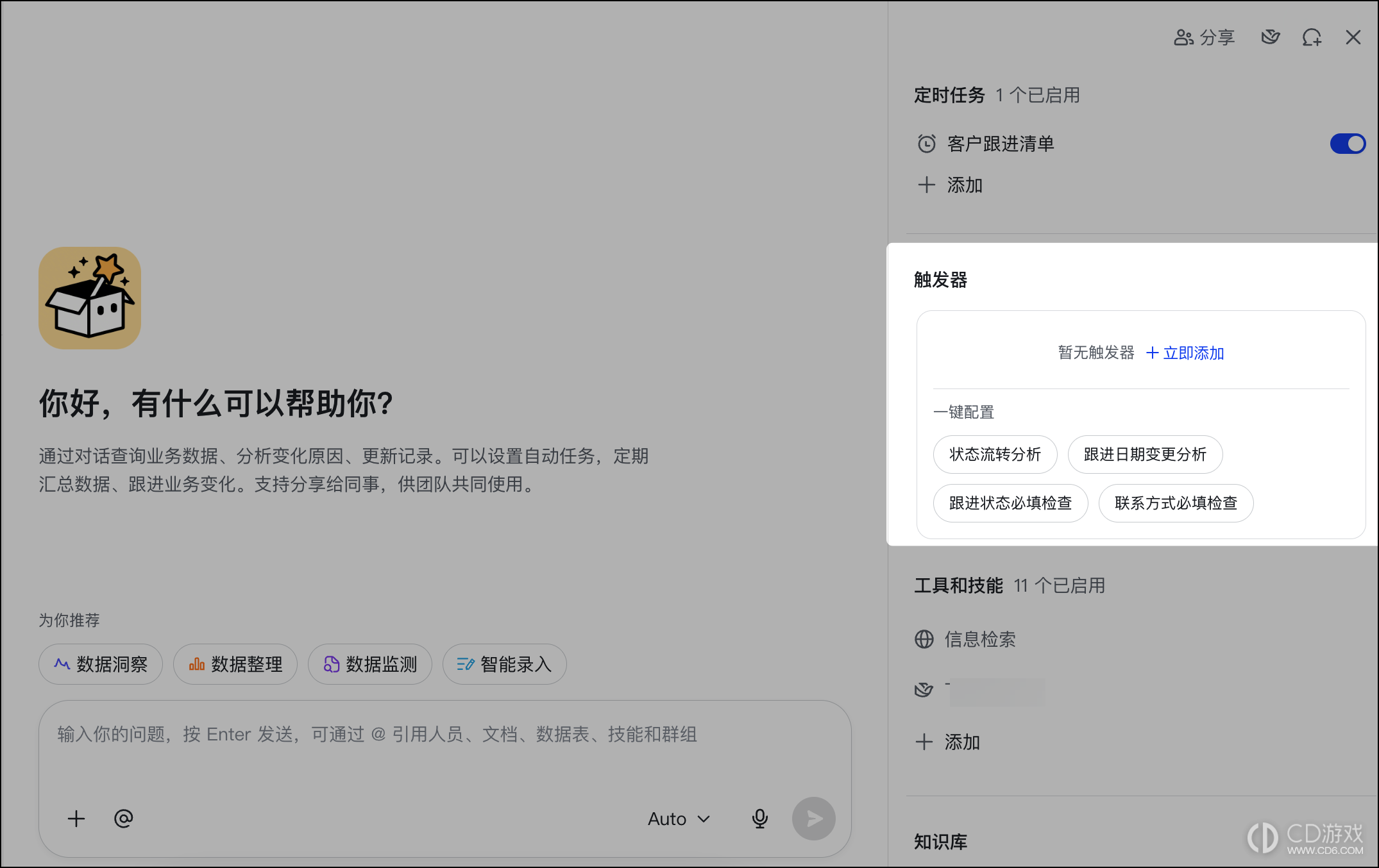Open the new chat bubble icon
The width and height of the screenshot is (1379, 868).
pyautogui.click(x=1312, y=38)
